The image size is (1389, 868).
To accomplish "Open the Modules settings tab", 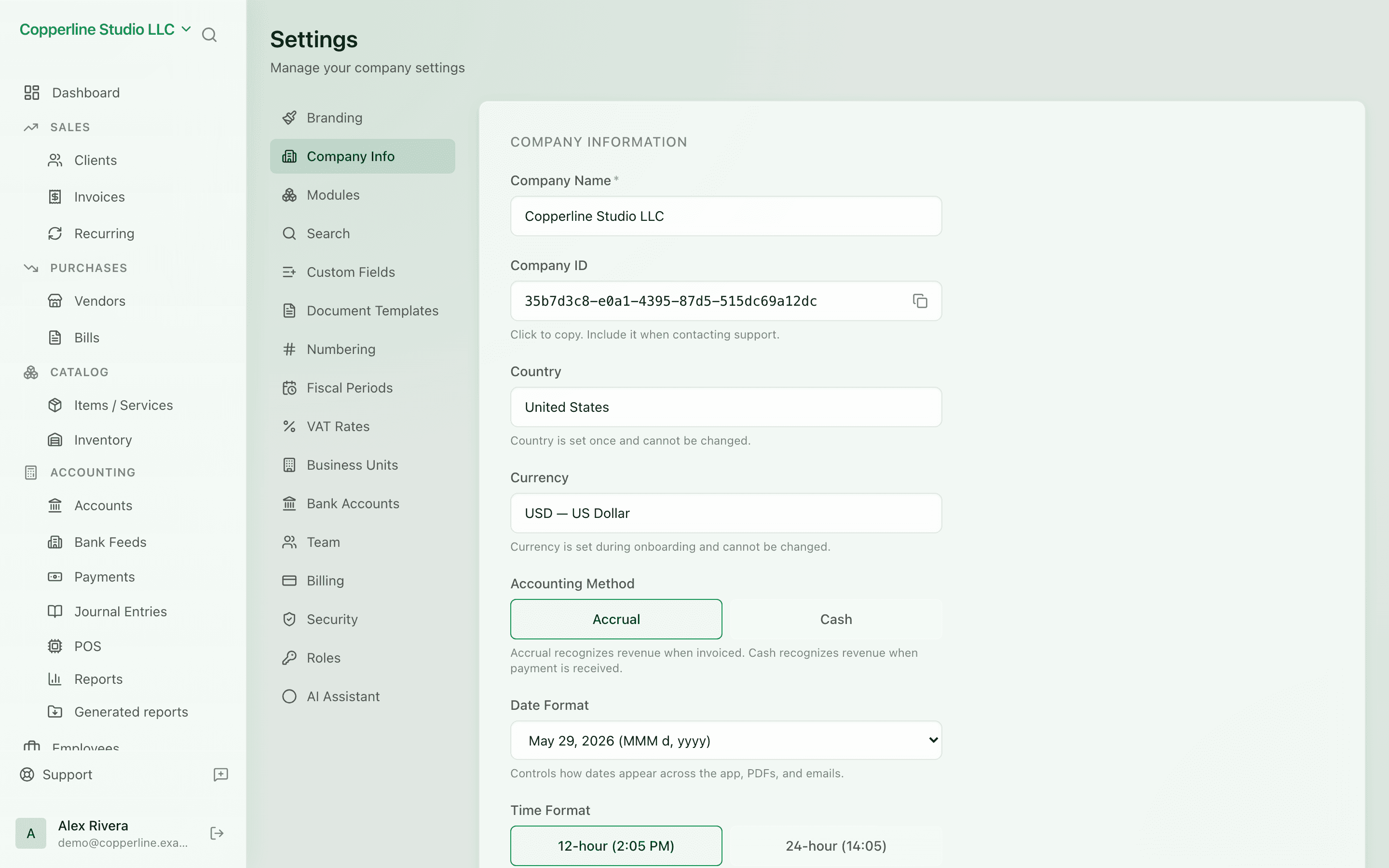I will click(362, 195).
